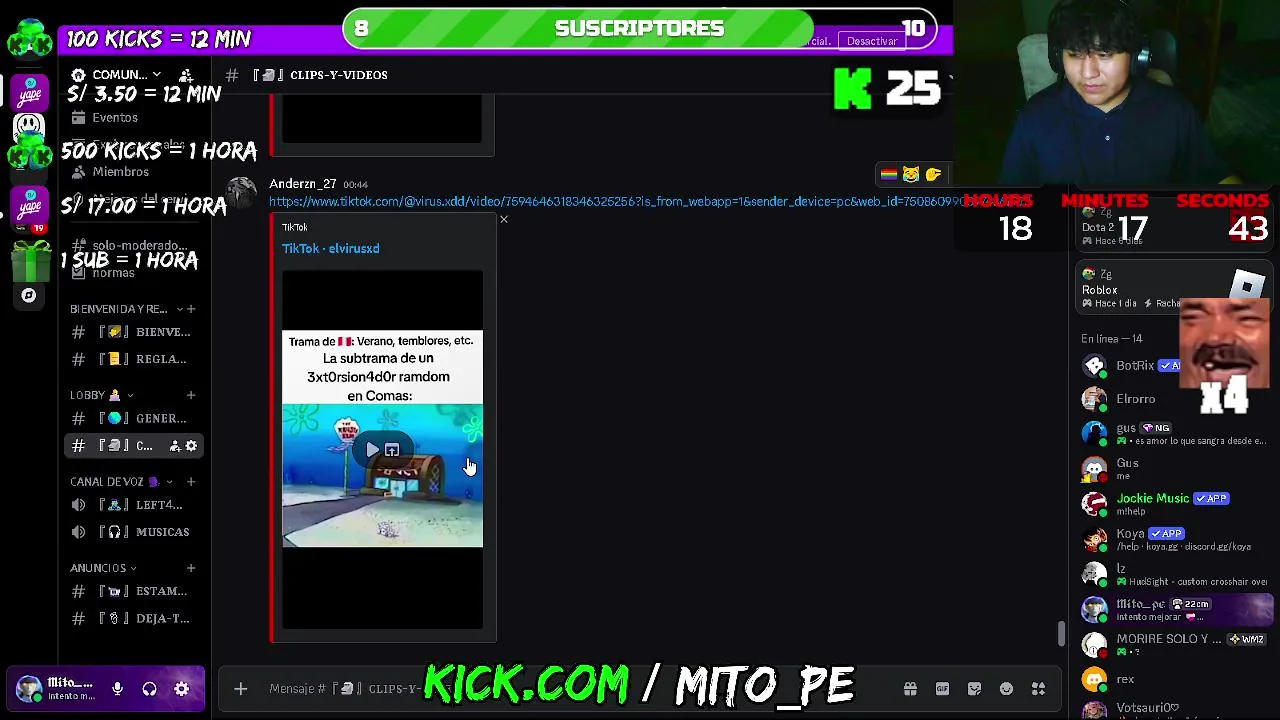Image resolution: width=1280 pixels, height=720 pixels.
Task: Add a channel to BIENVENIDA Y RE... category
Action: [x=191, y=309]
